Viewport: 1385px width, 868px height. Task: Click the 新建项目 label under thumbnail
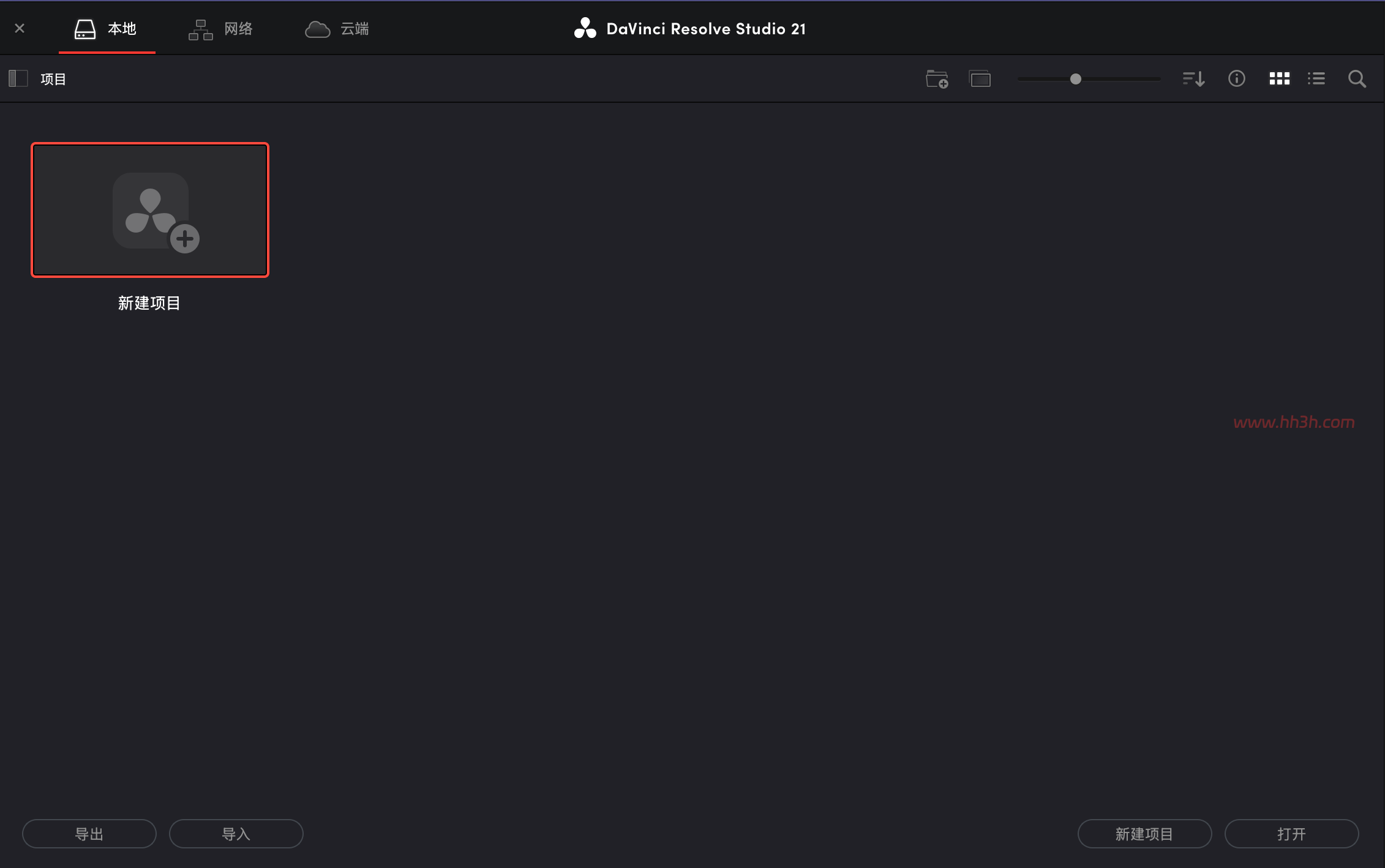pos(149,303)
